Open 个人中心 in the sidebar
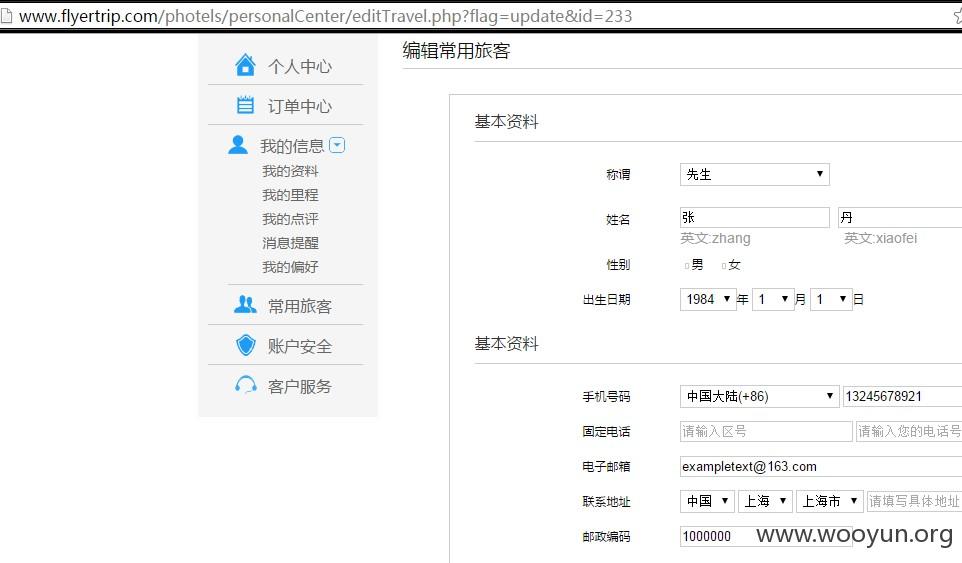The width and height of the screenshot is (962, 563). pyautogui.click(x=299, y=66)
